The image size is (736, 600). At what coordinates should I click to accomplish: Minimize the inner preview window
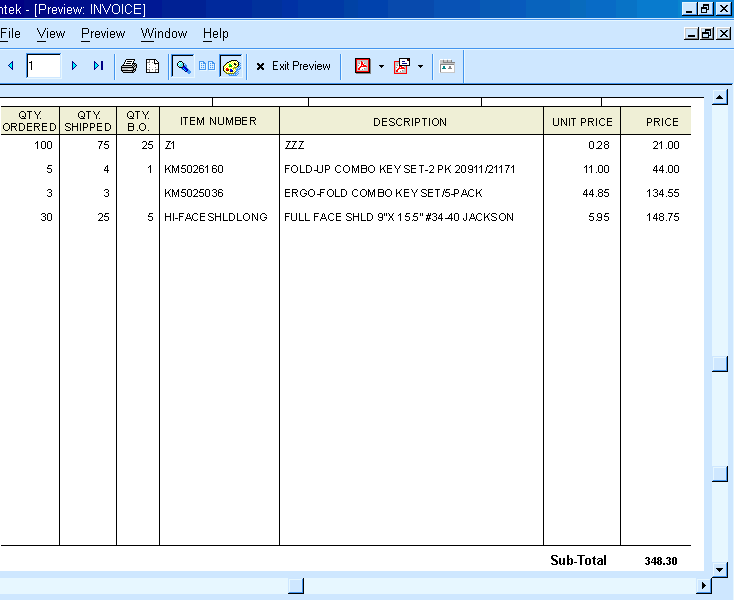691,34
